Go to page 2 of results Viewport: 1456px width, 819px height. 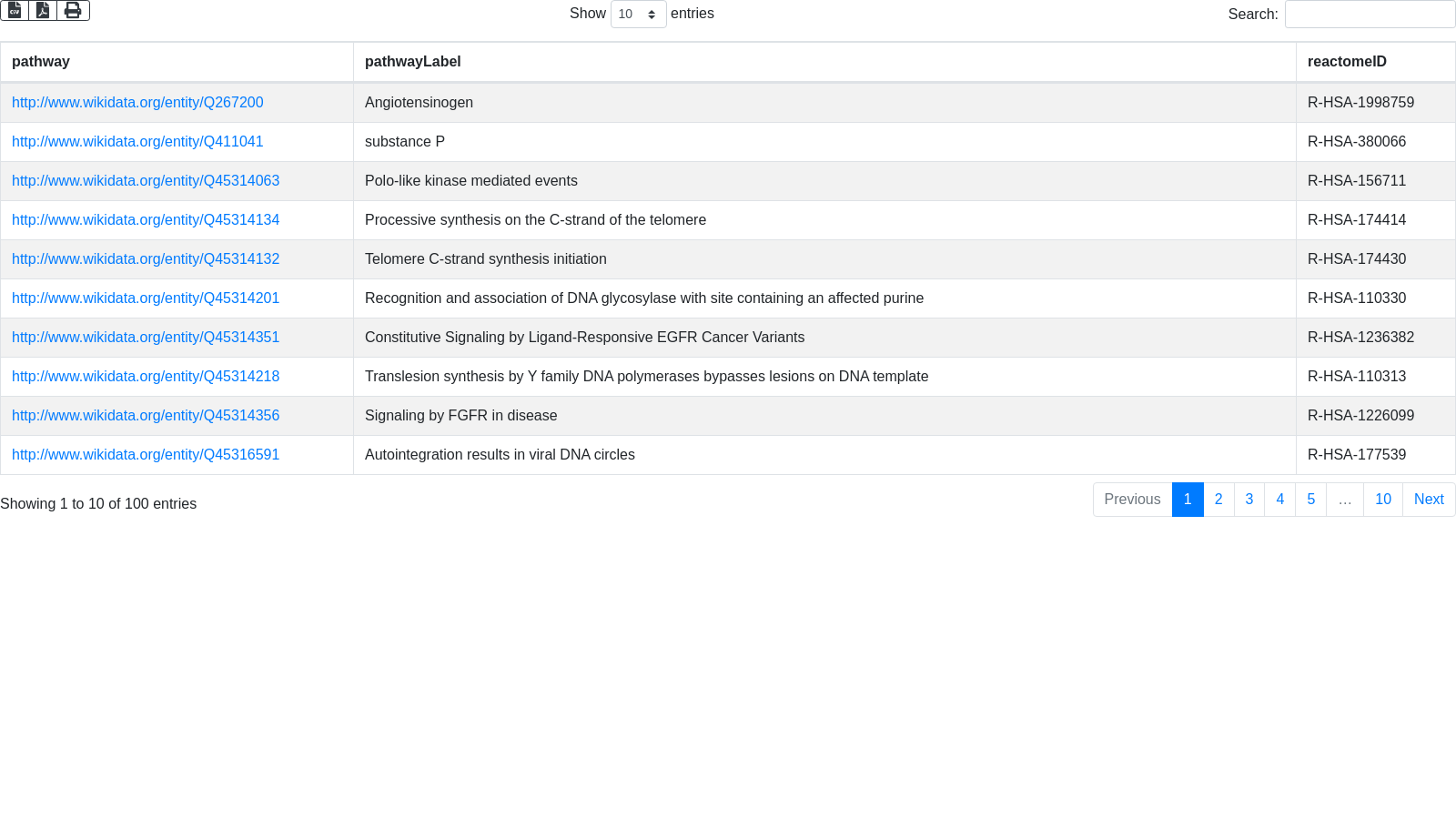(1218, 500)
